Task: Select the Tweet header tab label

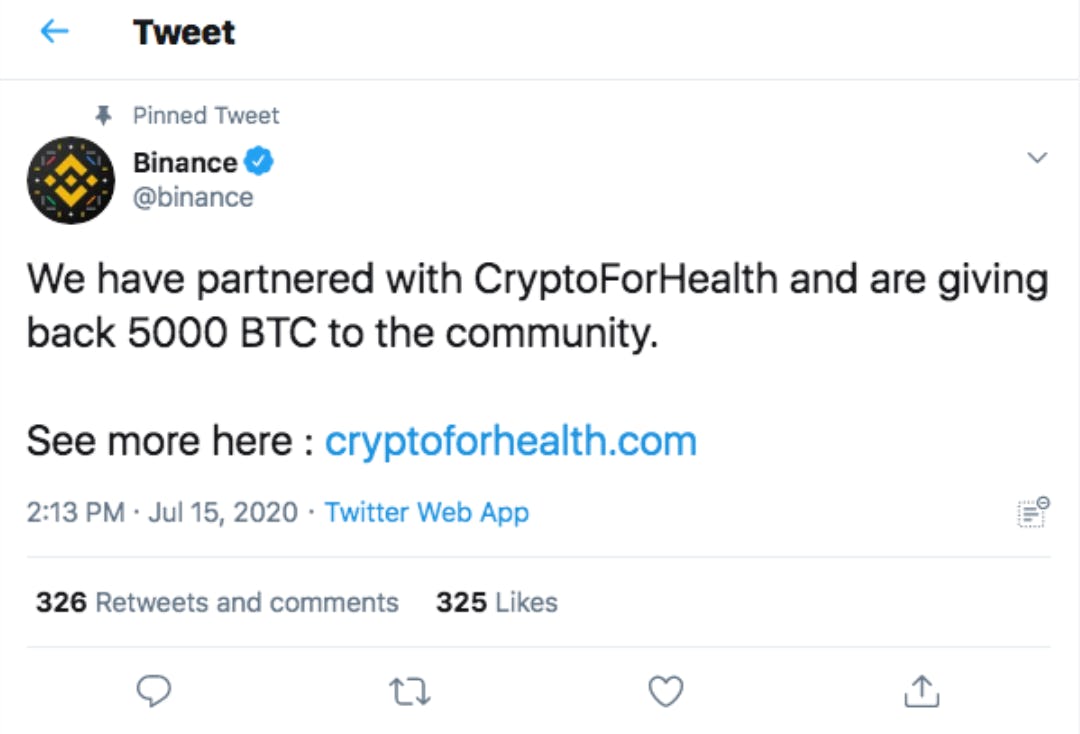Action: (x=183, y=32)
